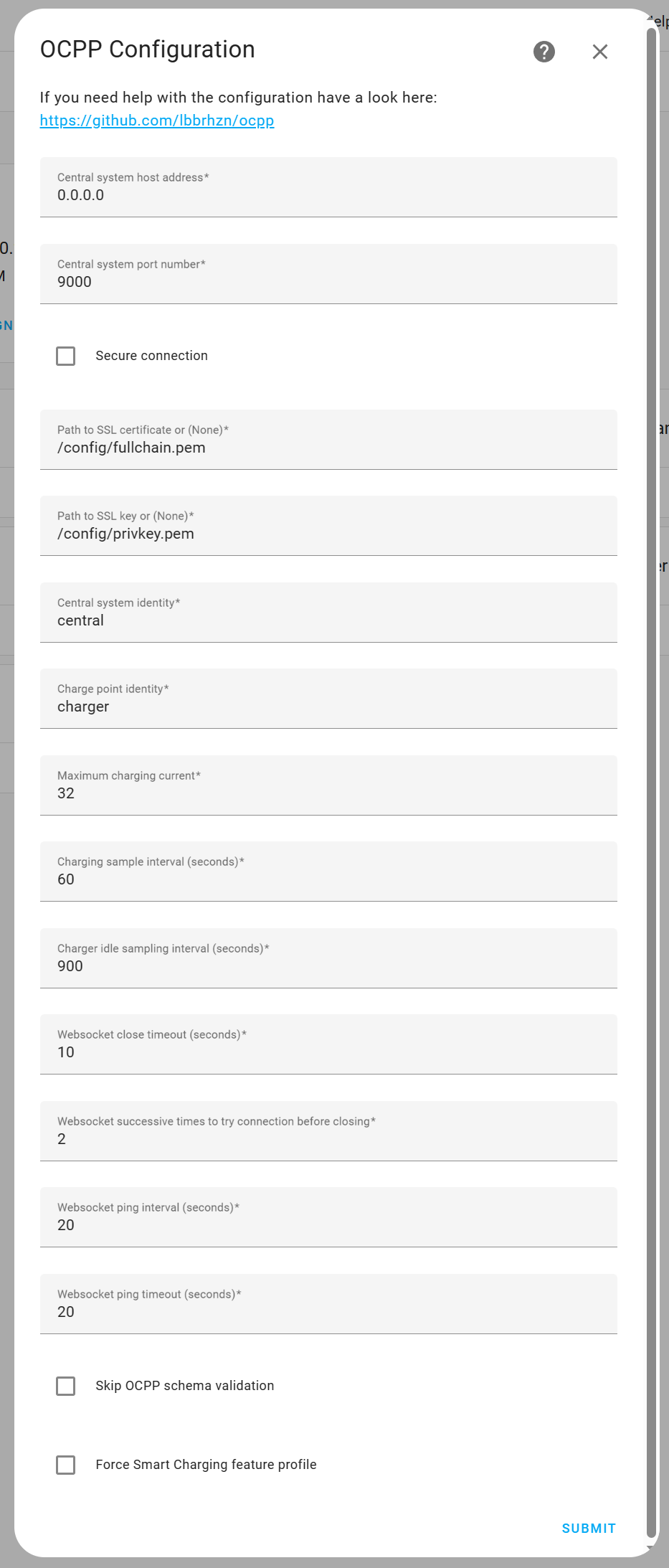Focus the Maximum charging current field
Screen dimensions: 669x1568
(328, 786)
